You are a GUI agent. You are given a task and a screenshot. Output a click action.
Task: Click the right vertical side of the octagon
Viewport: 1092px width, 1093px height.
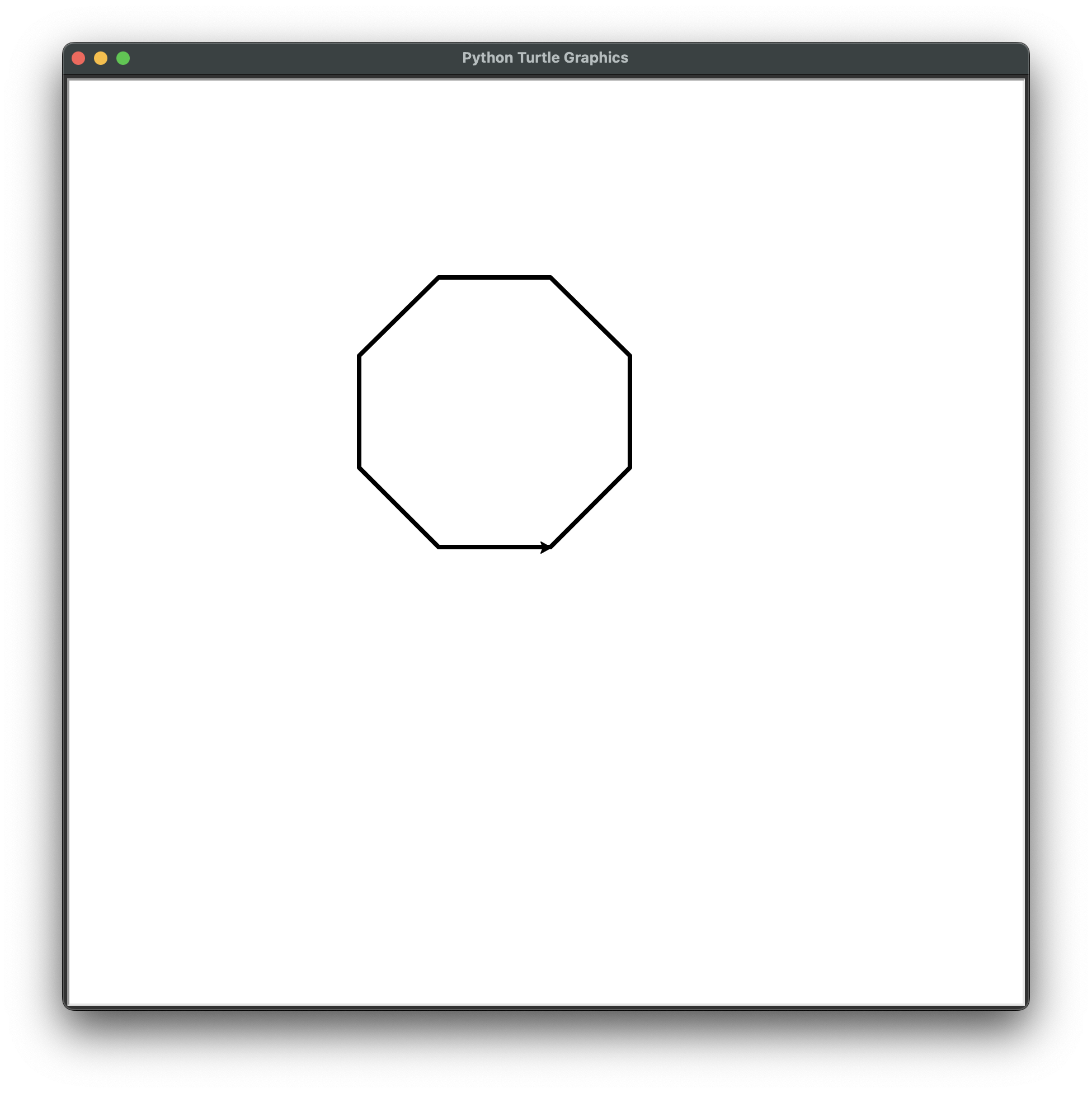(x=630, y=412)
